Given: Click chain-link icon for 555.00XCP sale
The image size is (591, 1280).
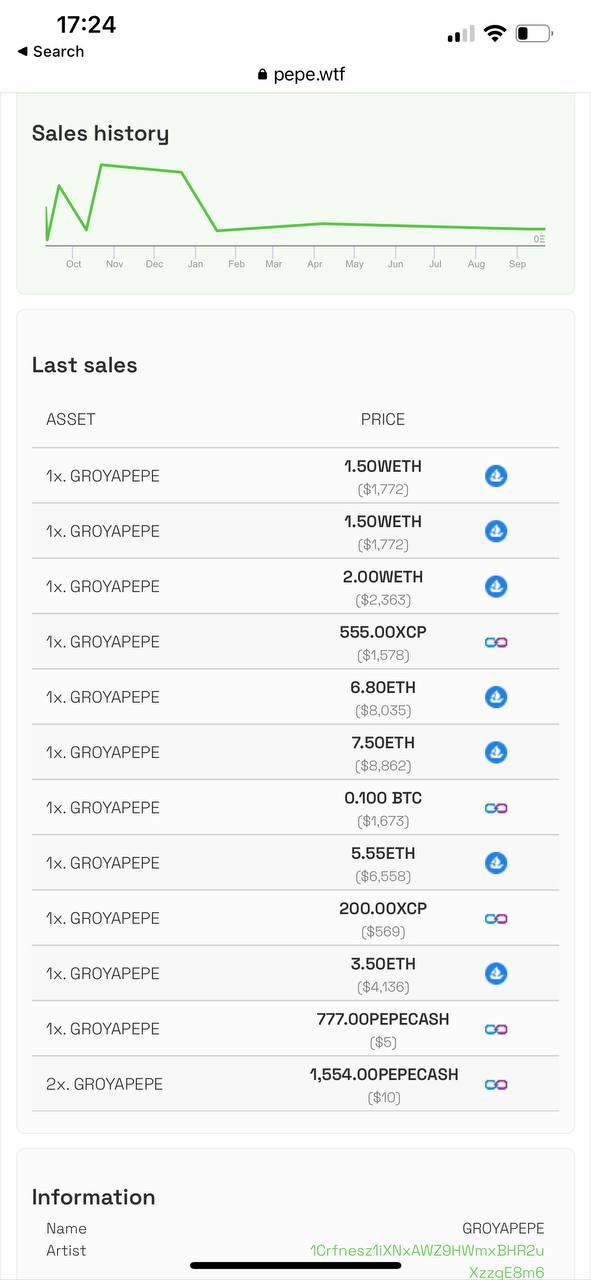Looking at the screenshot, I should pos(496,642).
